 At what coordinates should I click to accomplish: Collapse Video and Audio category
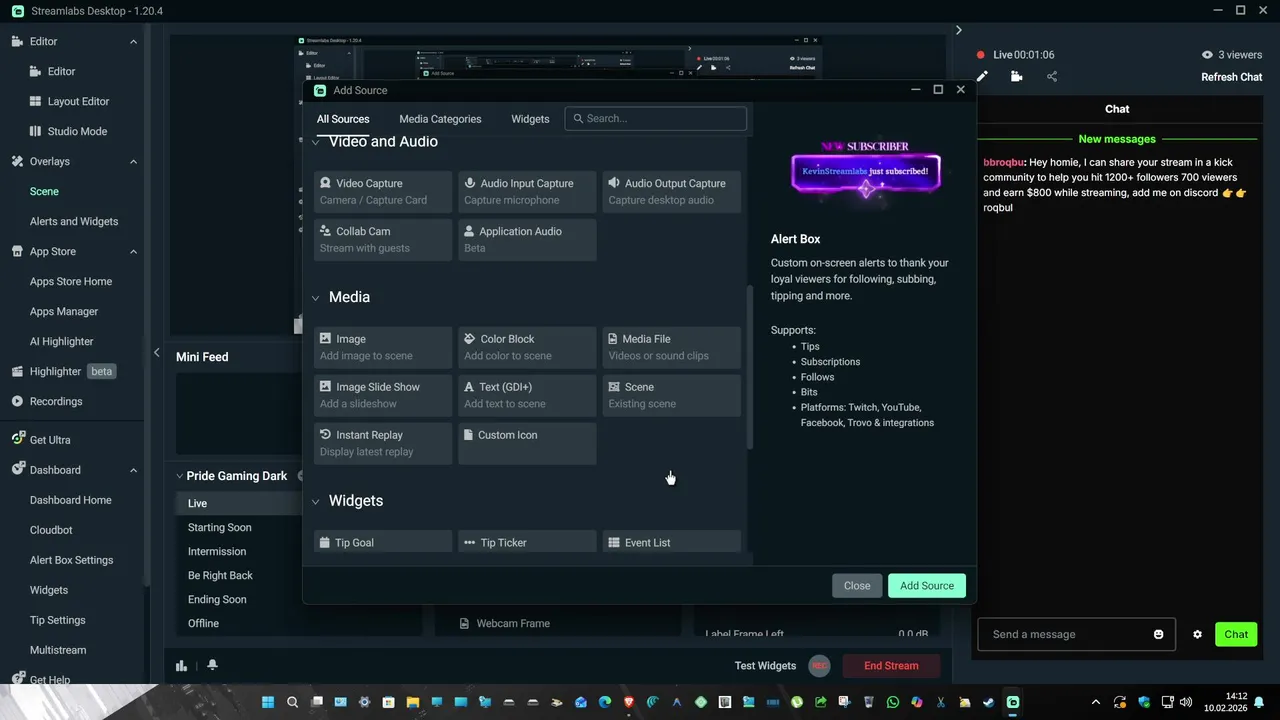pyautogui.click(x=316, y=142)
